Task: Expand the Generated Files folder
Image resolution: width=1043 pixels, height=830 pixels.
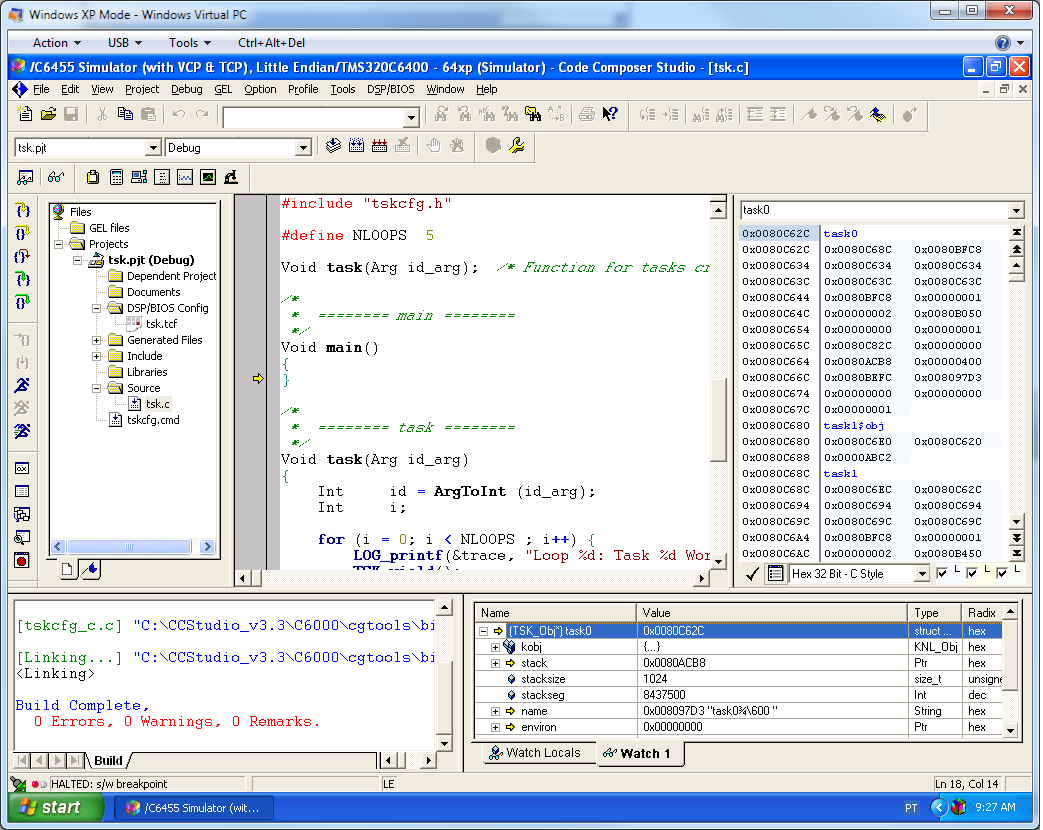Action: point(96,341)
